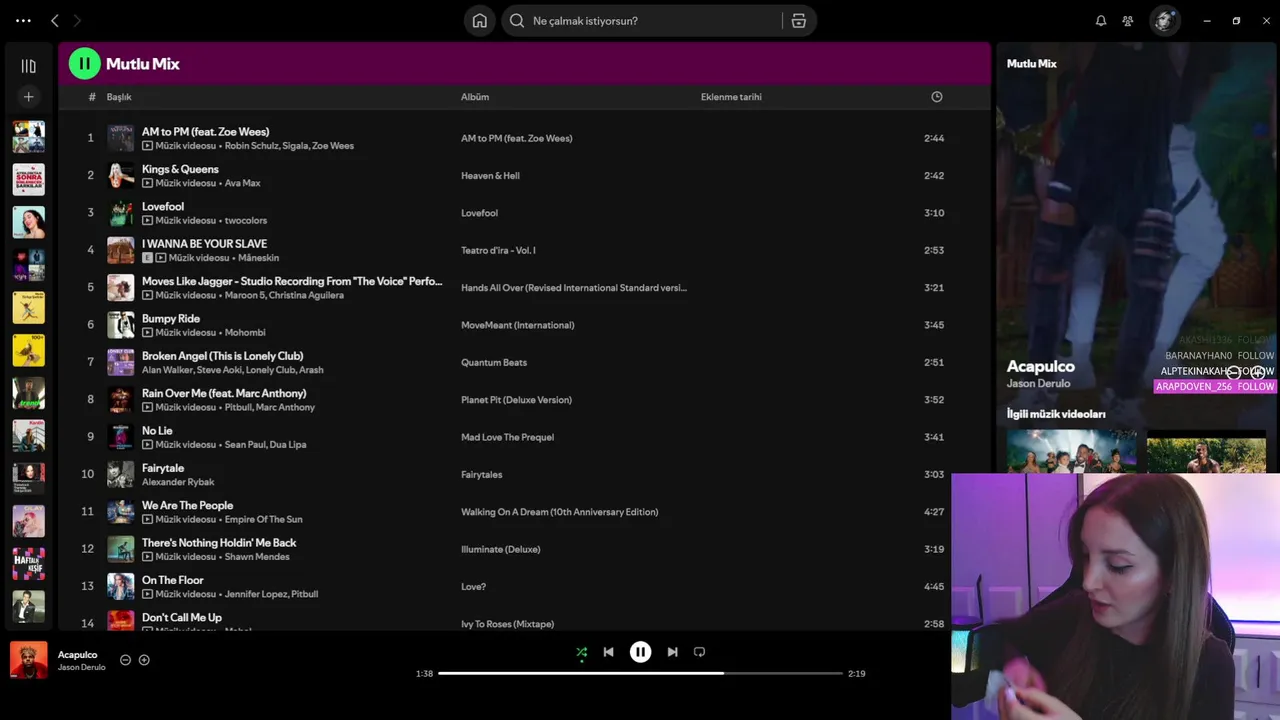Open the yellow 100+ playlist in sidebar
This screenshot has width=1280, height=720.
28,350
